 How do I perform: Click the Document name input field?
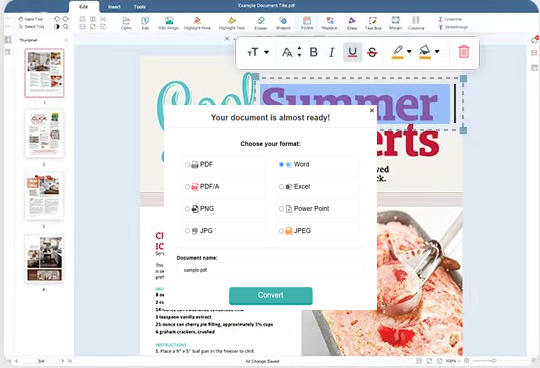click(271, 270)
